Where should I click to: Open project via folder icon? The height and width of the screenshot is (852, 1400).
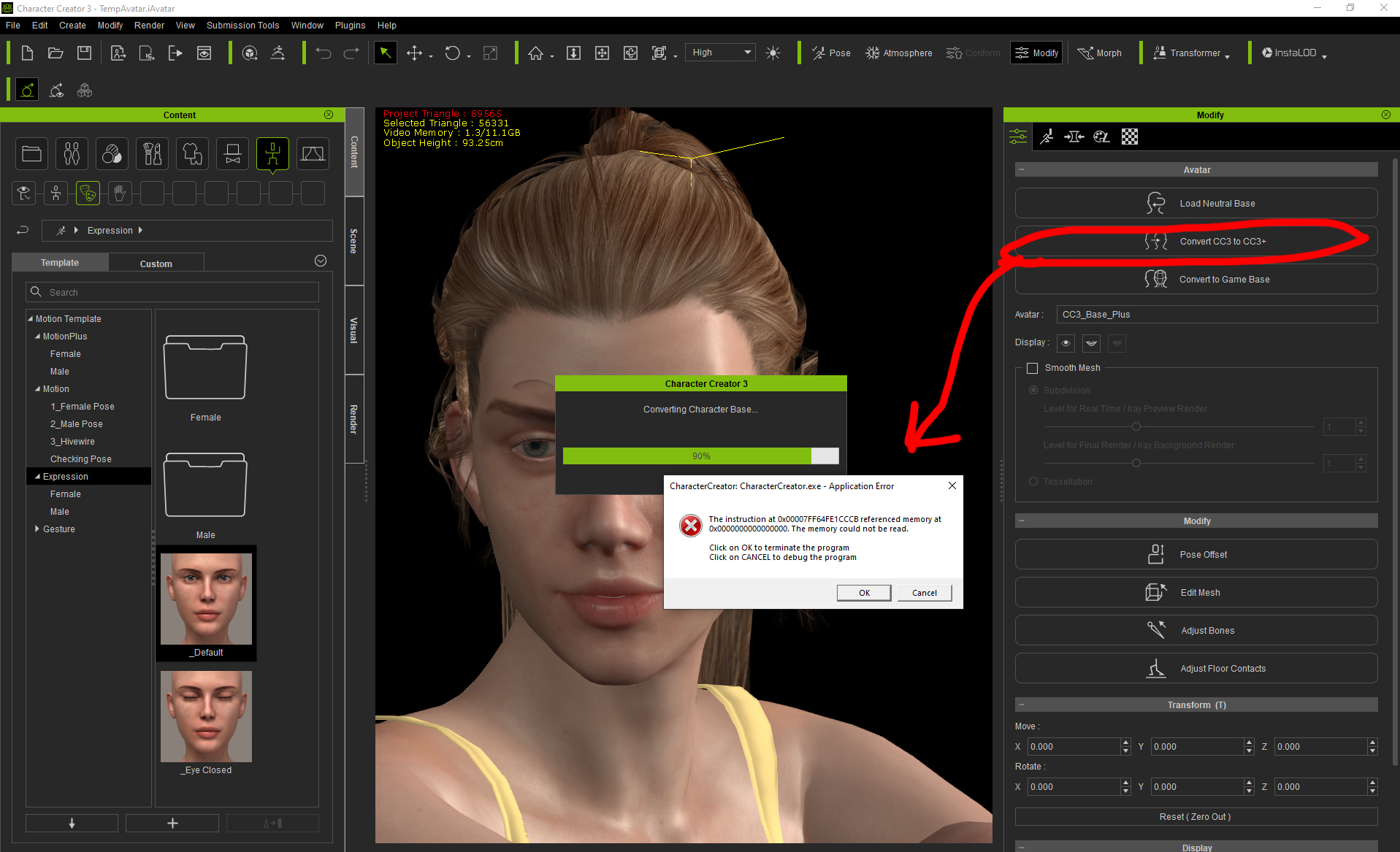click(x=56, y=53)
